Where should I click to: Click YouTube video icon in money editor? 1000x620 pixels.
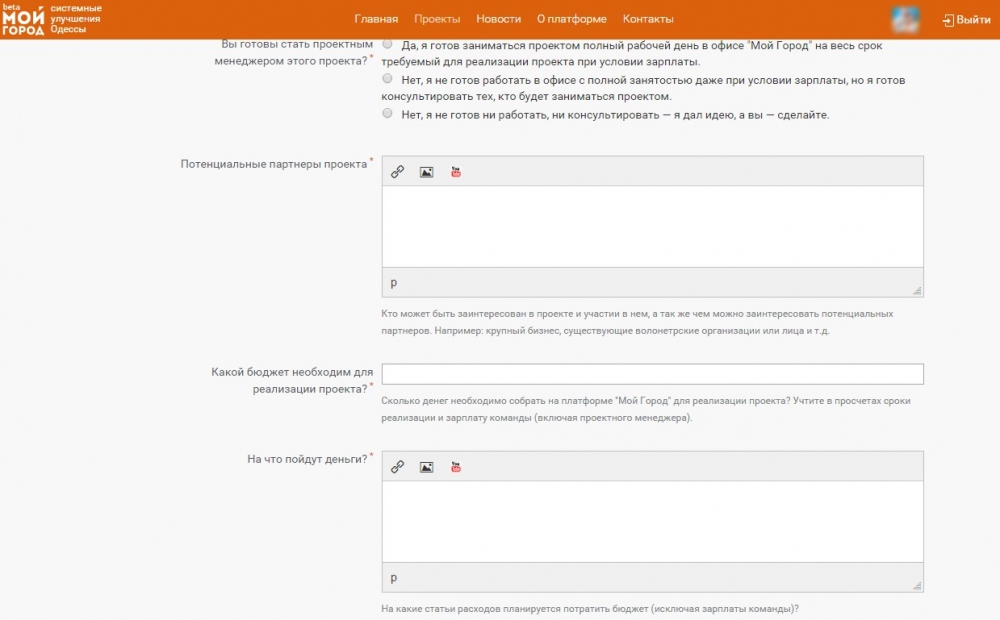pyautogui.click(x=456, y=467)
